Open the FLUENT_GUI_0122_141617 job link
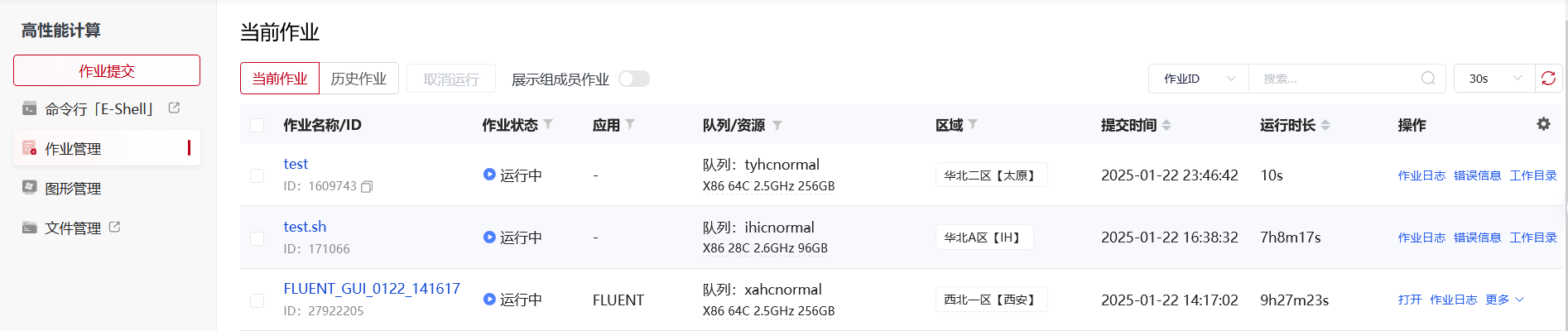1568x331 pixels. [372, 289]
